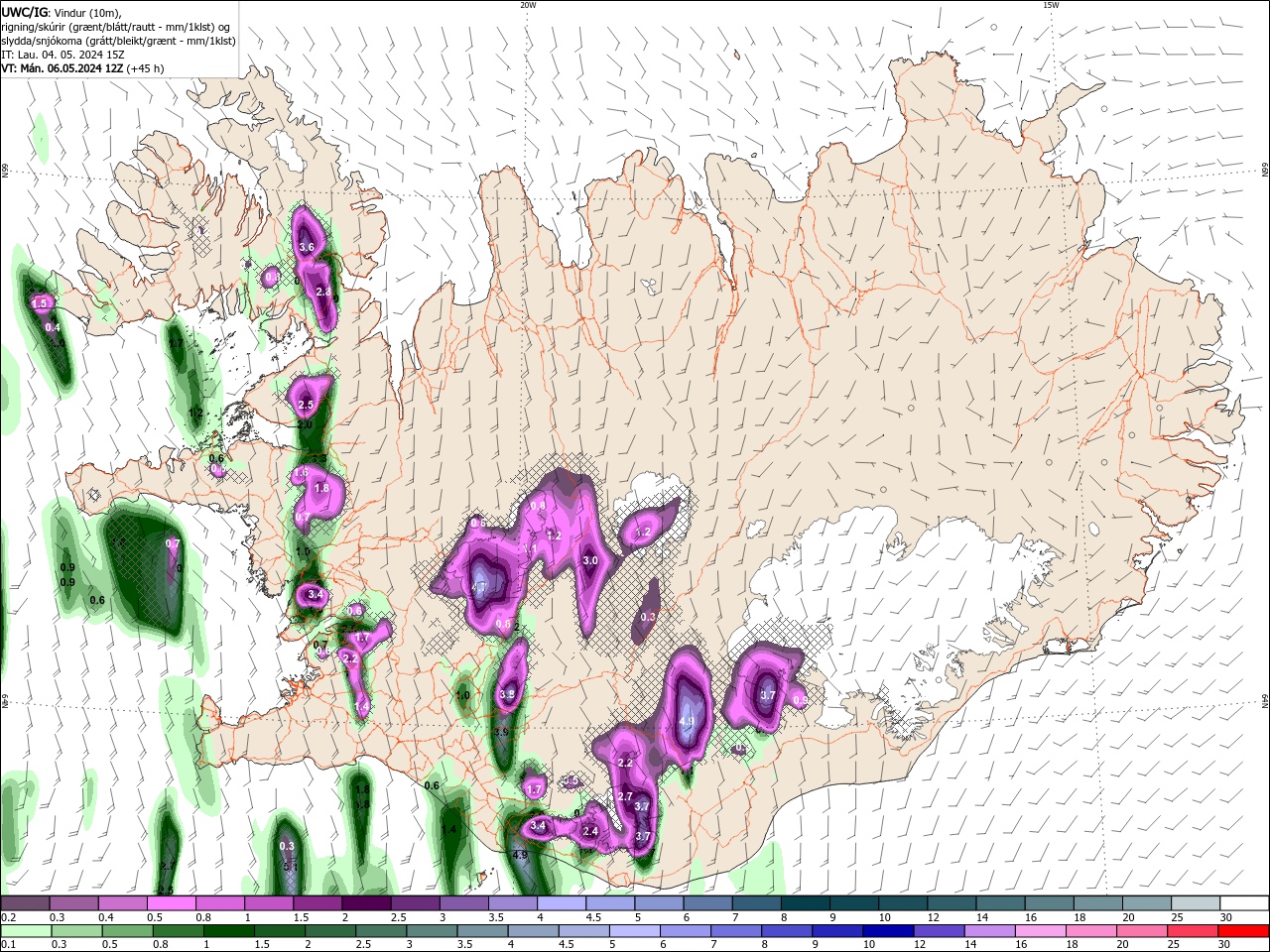Click the 2.8 snowfall value on the map
This screenshot has width=1270, height=952.
coord(323,293)
